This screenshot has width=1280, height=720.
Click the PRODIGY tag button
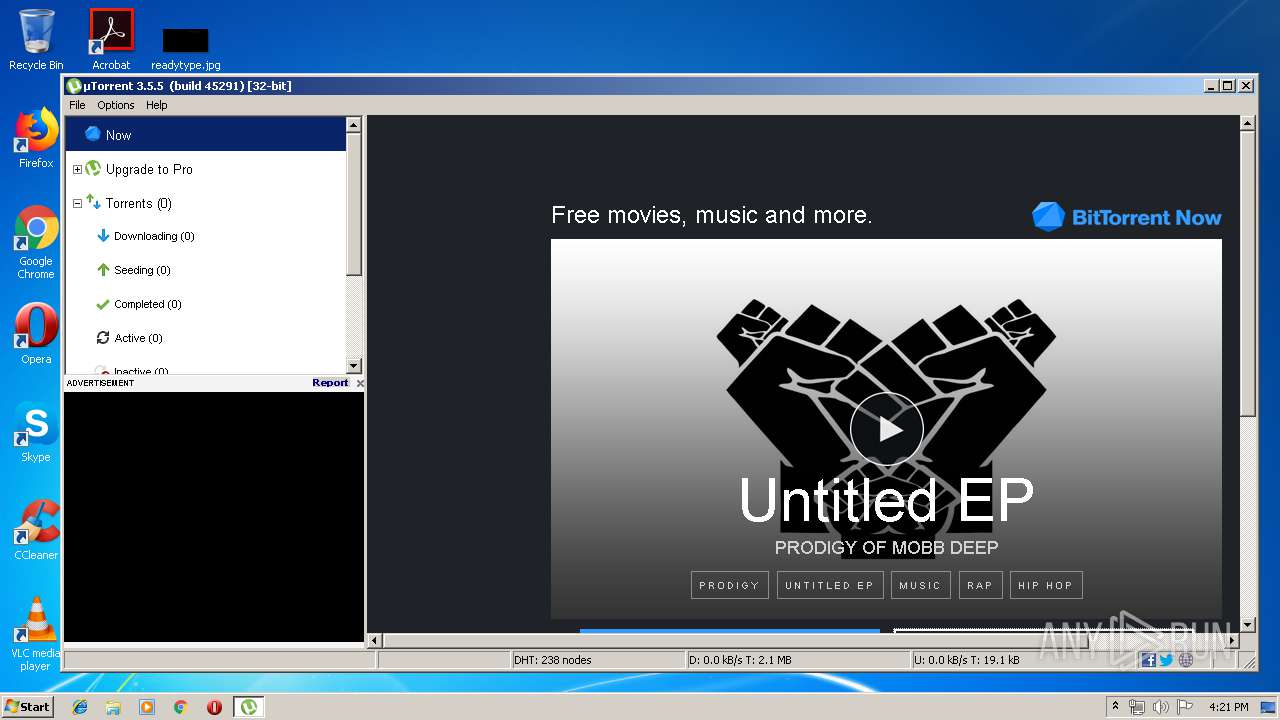click(x=729, y=585)
